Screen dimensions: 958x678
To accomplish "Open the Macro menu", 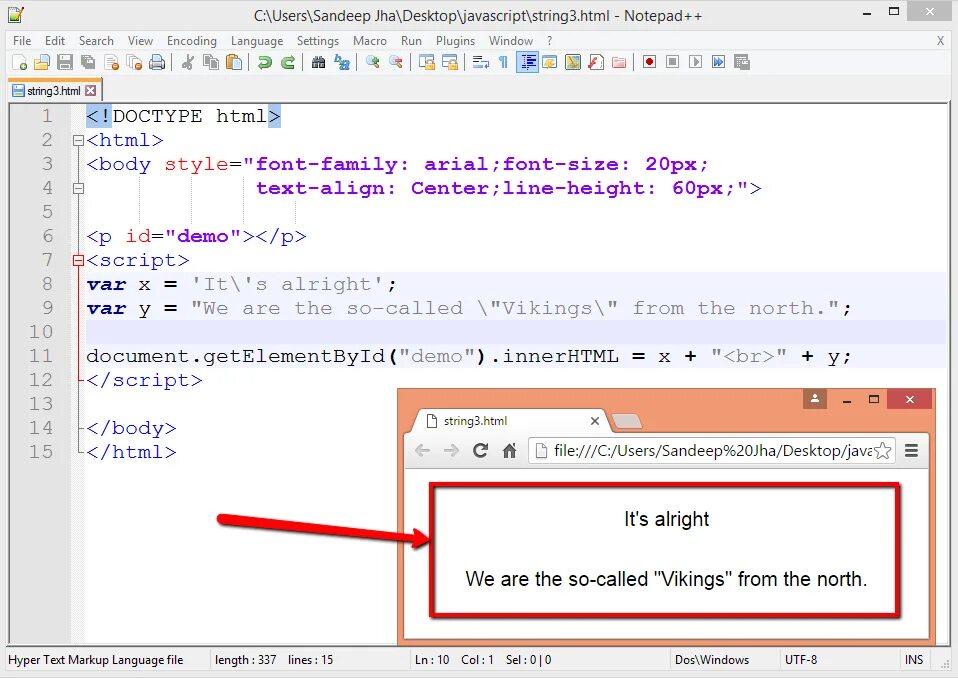I will point(370,40).
